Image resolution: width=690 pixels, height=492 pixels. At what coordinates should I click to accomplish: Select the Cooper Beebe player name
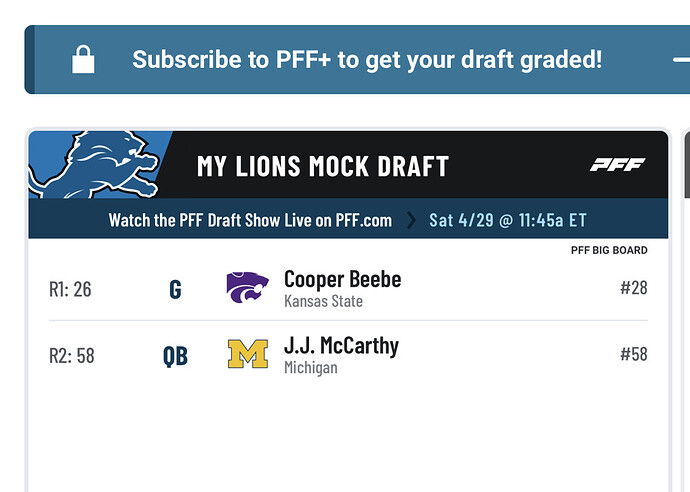point(342,280)
